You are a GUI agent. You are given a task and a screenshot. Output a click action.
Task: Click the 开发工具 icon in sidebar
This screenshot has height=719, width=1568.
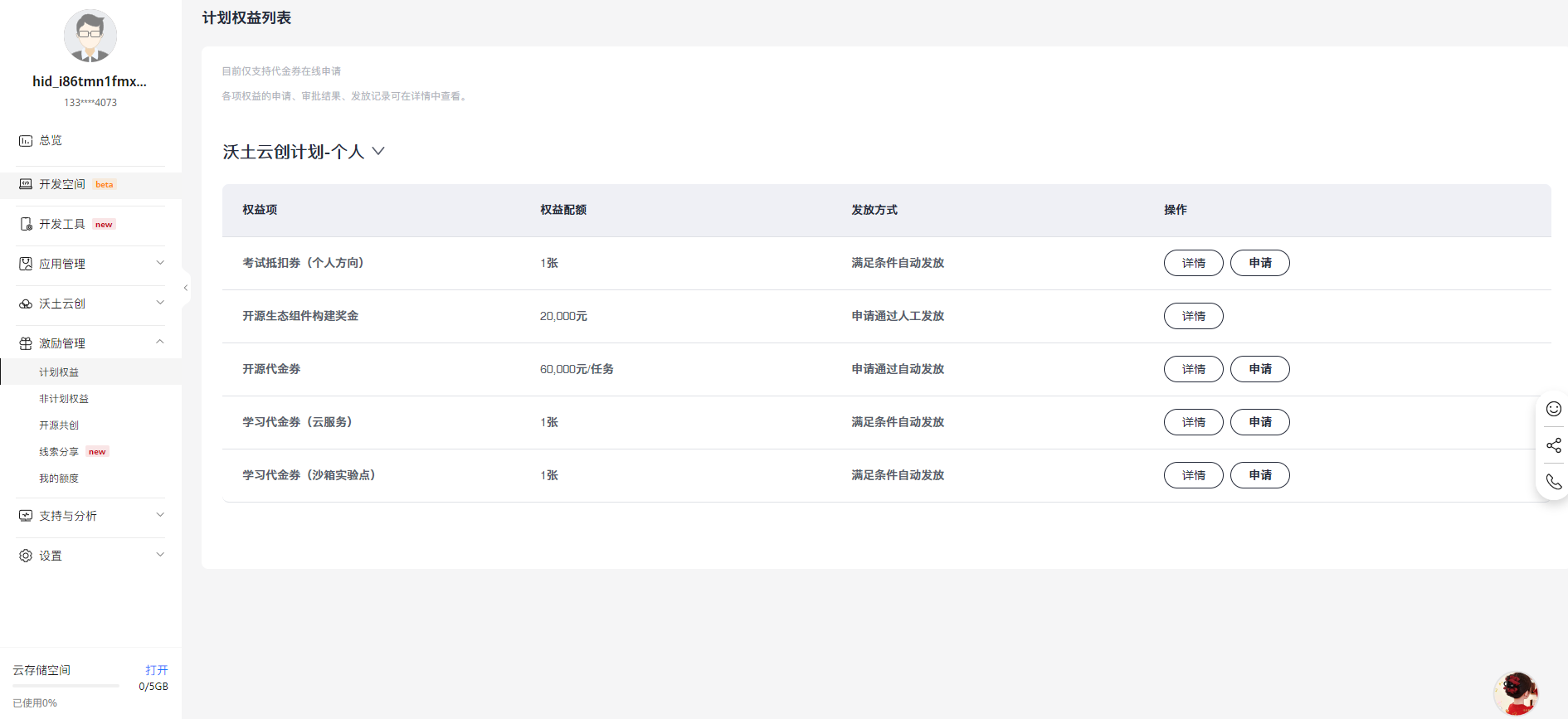point(26,224)
